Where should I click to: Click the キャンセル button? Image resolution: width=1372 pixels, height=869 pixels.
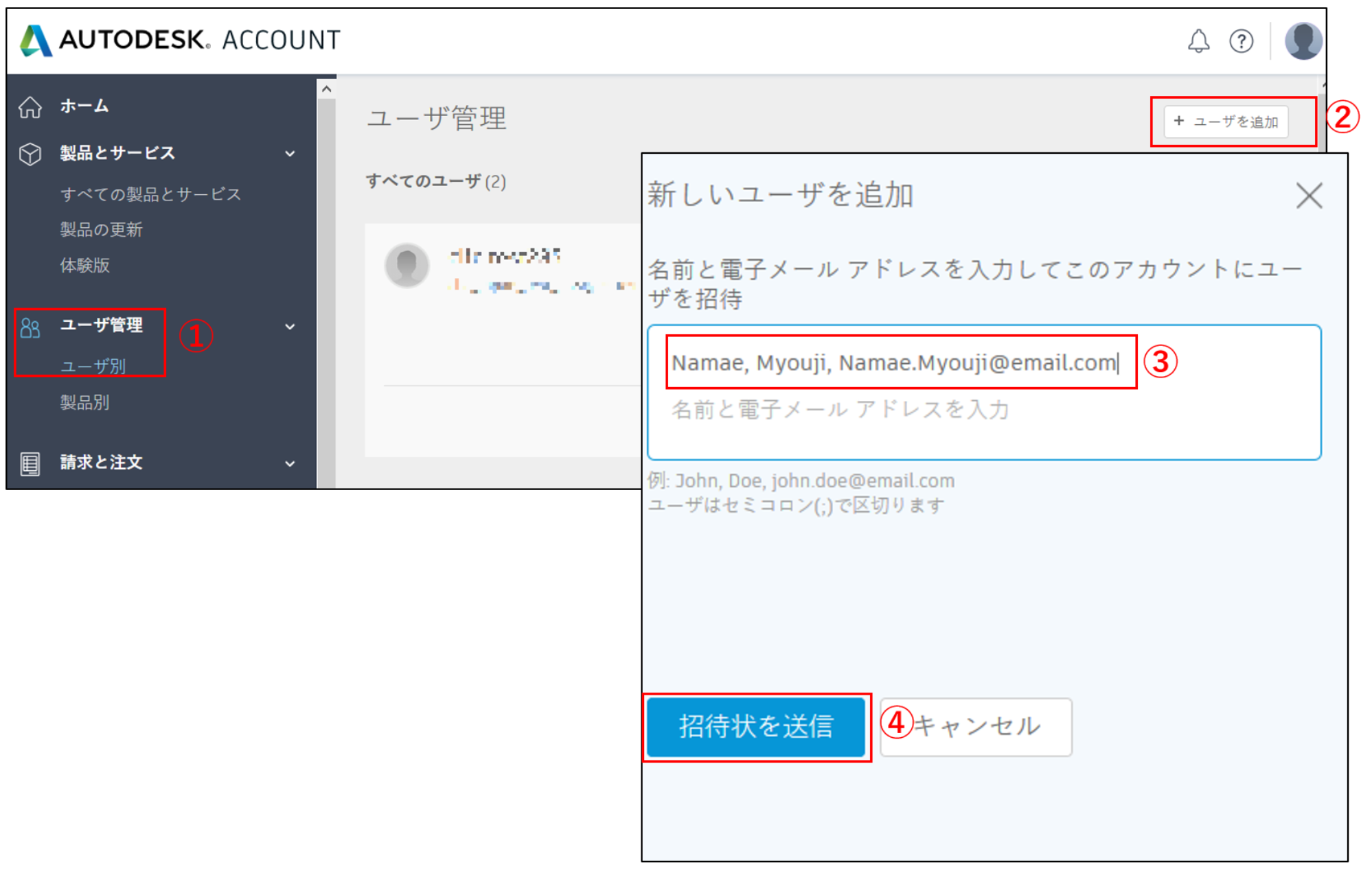pos(976,726)
